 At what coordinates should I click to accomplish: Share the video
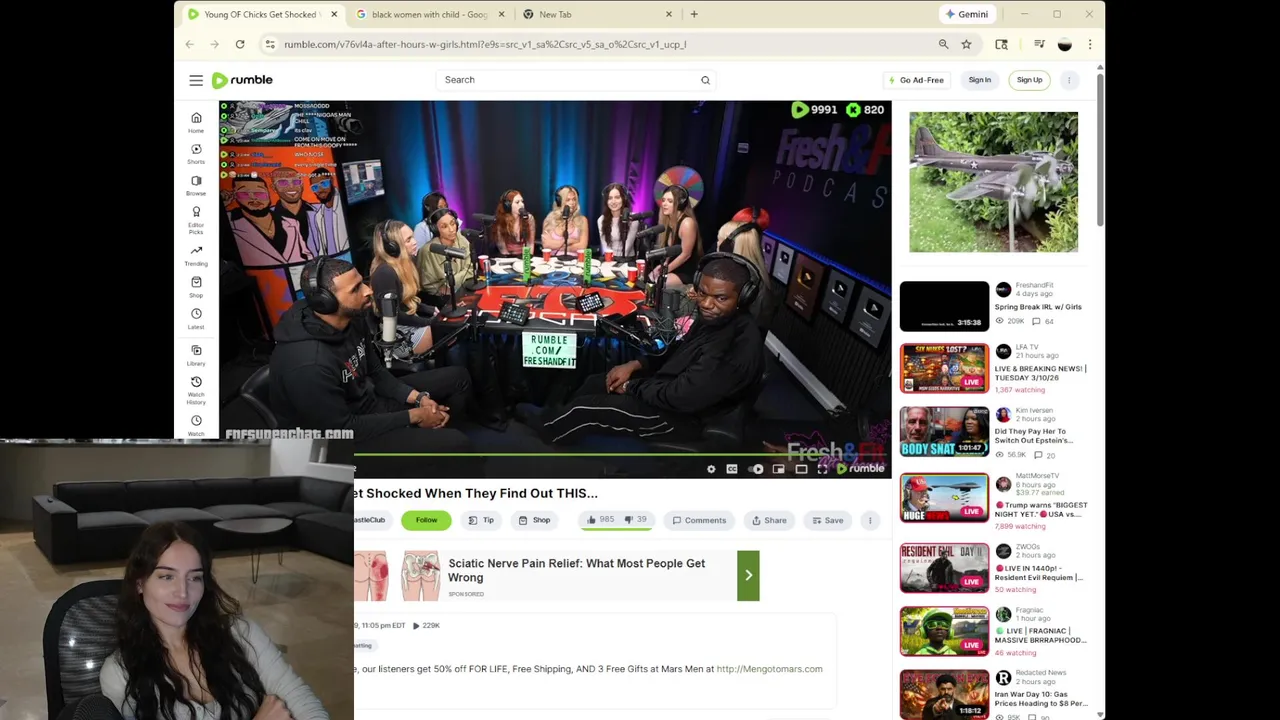point(770,520)
